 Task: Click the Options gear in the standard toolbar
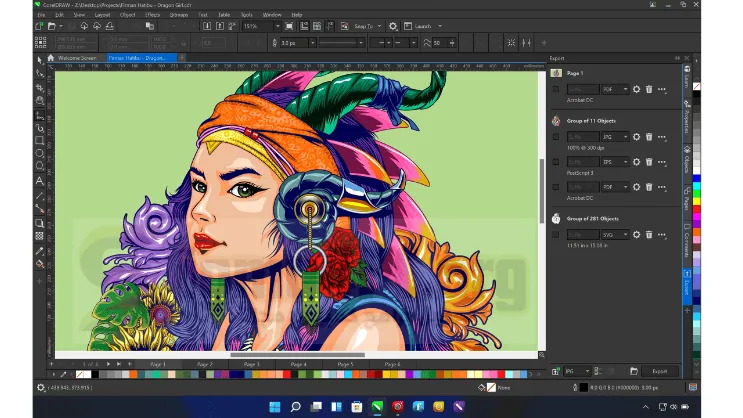click(392, 26)
